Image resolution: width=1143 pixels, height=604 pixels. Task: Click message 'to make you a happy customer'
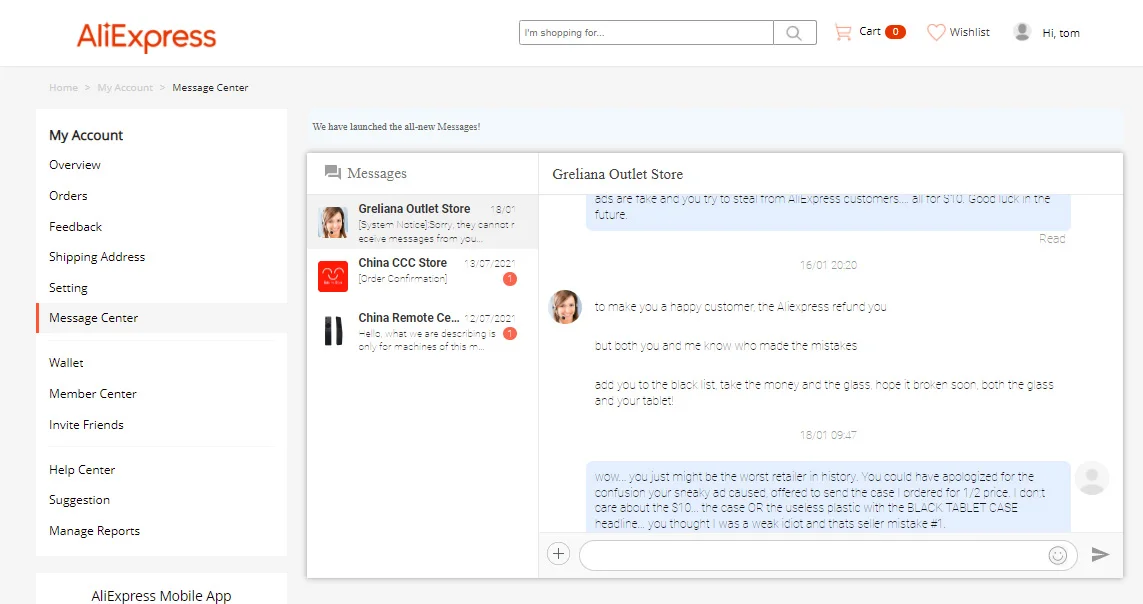pyautogui.click(x=741, y=307)
